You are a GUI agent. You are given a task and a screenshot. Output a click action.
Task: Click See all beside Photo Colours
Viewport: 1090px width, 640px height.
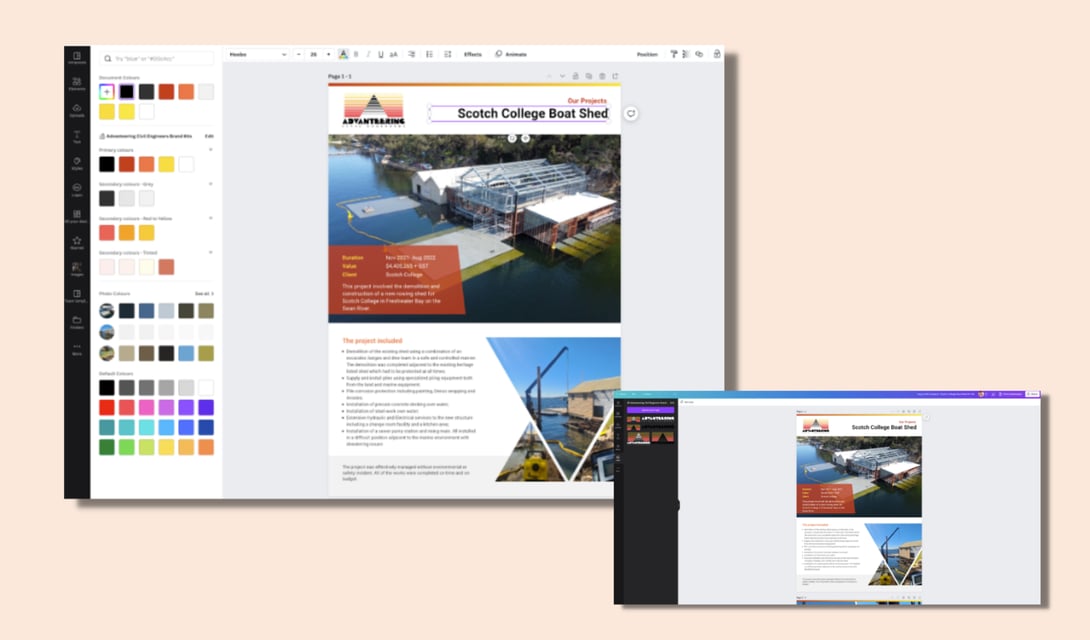[204, 294]
